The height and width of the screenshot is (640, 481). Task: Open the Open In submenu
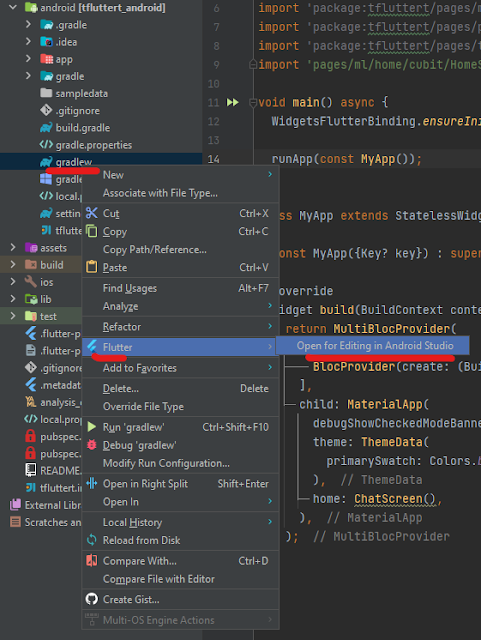click(x=180, y=502)
